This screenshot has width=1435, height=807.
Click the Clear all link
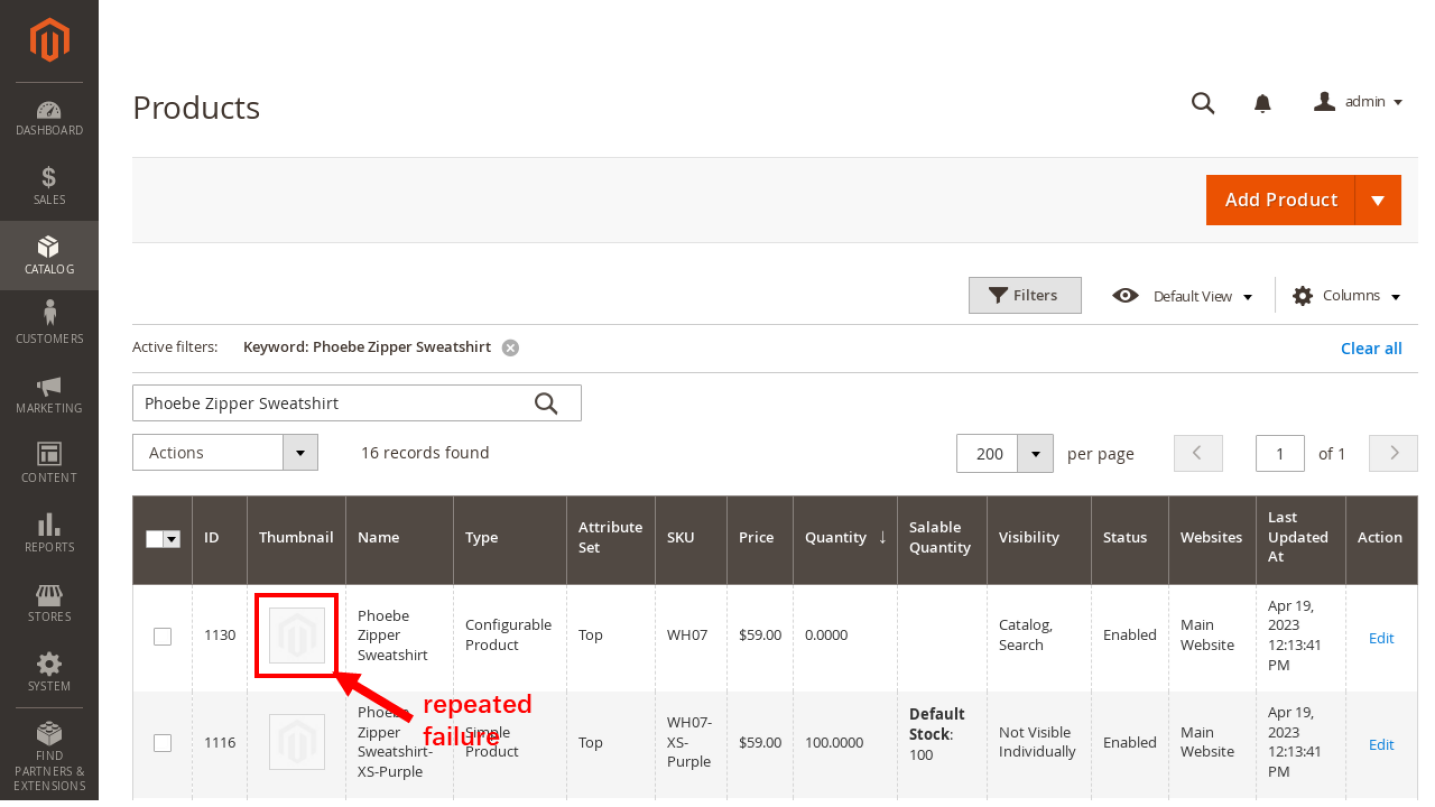(1370, 349)
